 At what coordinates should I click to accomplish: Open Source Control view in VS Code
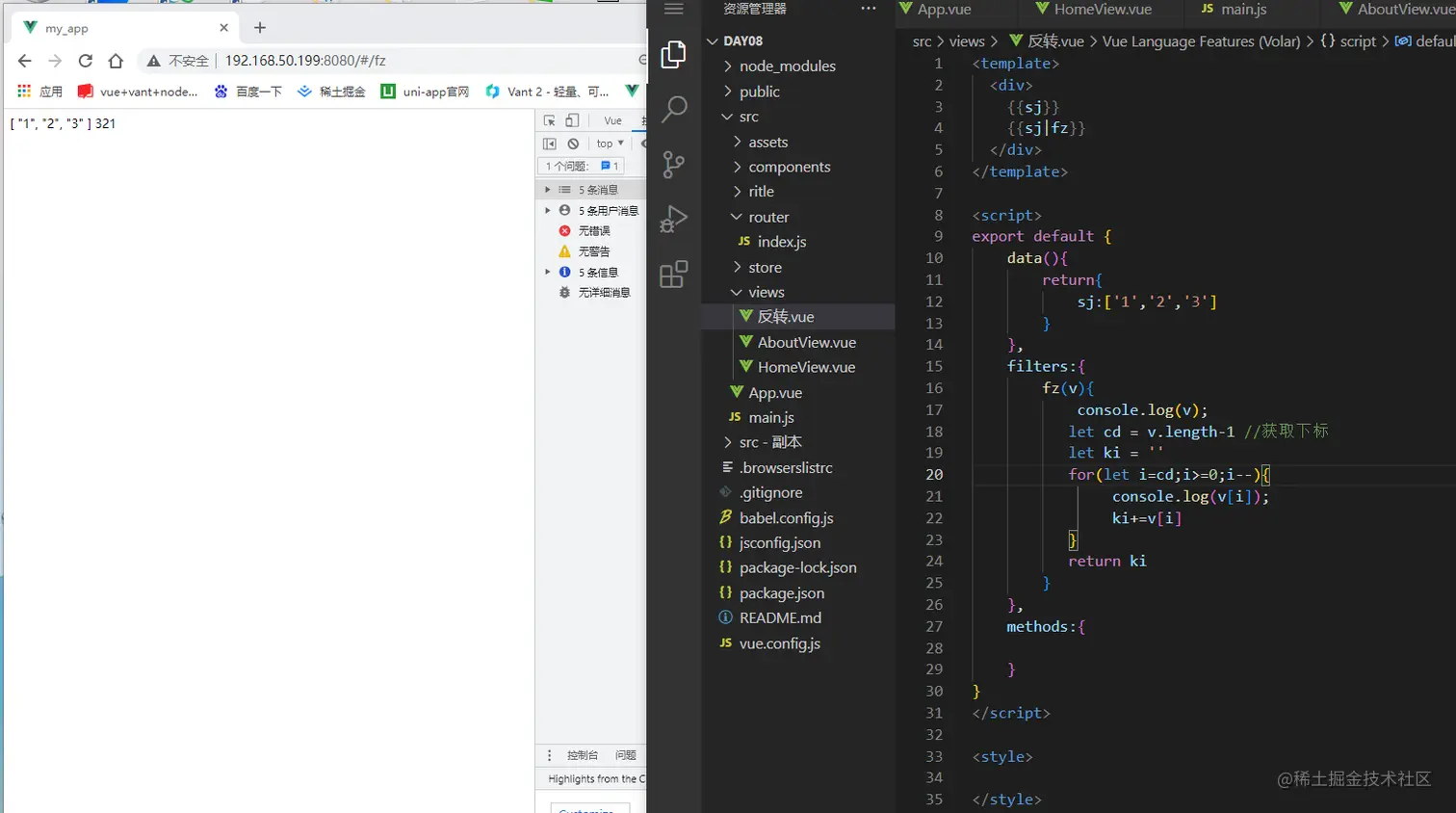tap(674, 165)
